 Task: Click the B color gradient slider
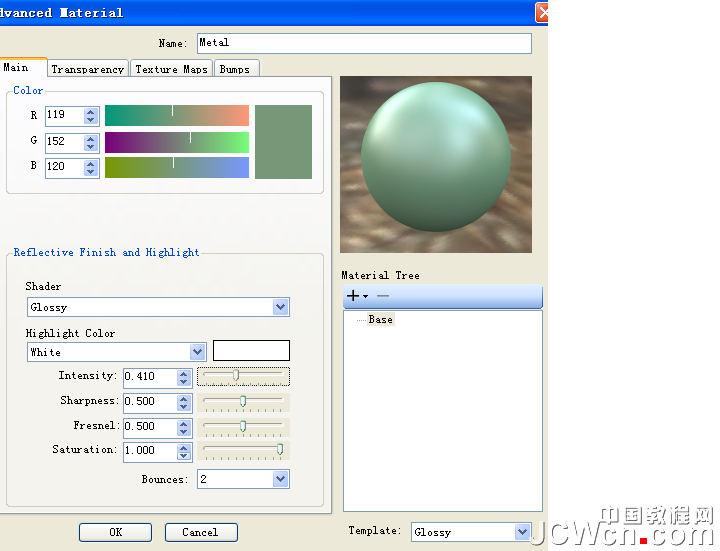[x=177, y=168]
